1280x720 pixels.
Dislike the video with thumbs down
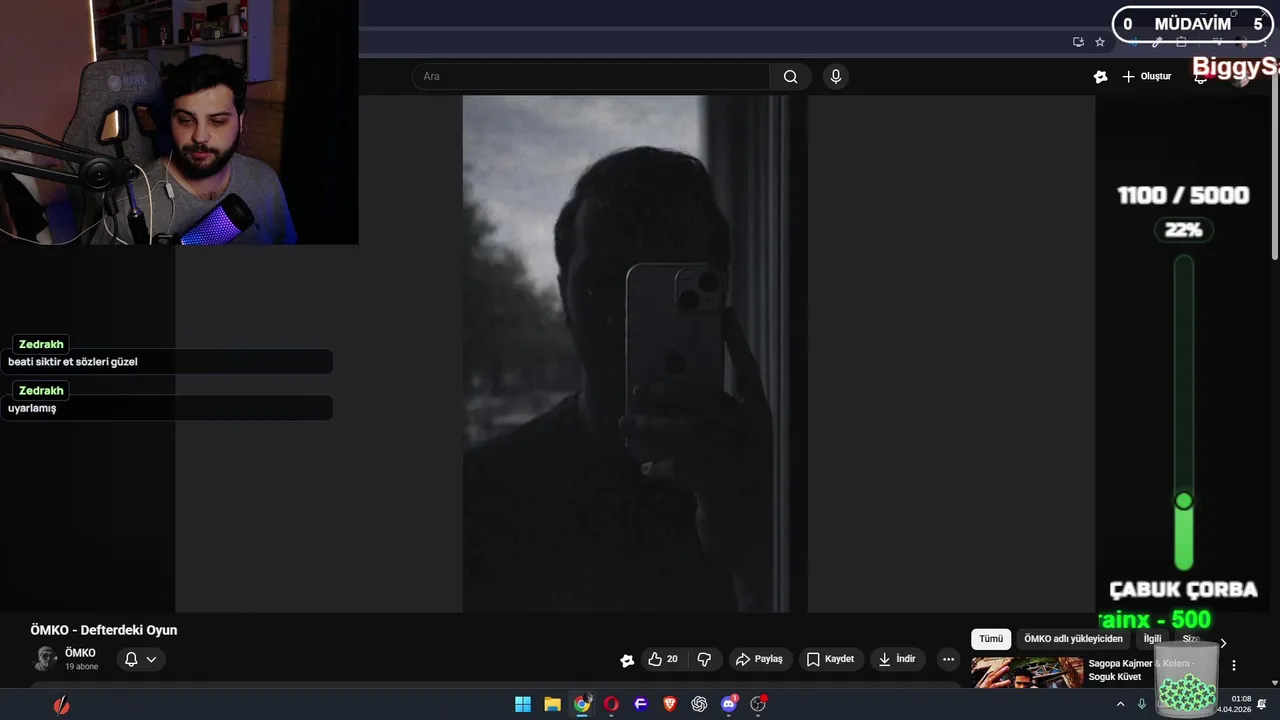coord(704,659)
